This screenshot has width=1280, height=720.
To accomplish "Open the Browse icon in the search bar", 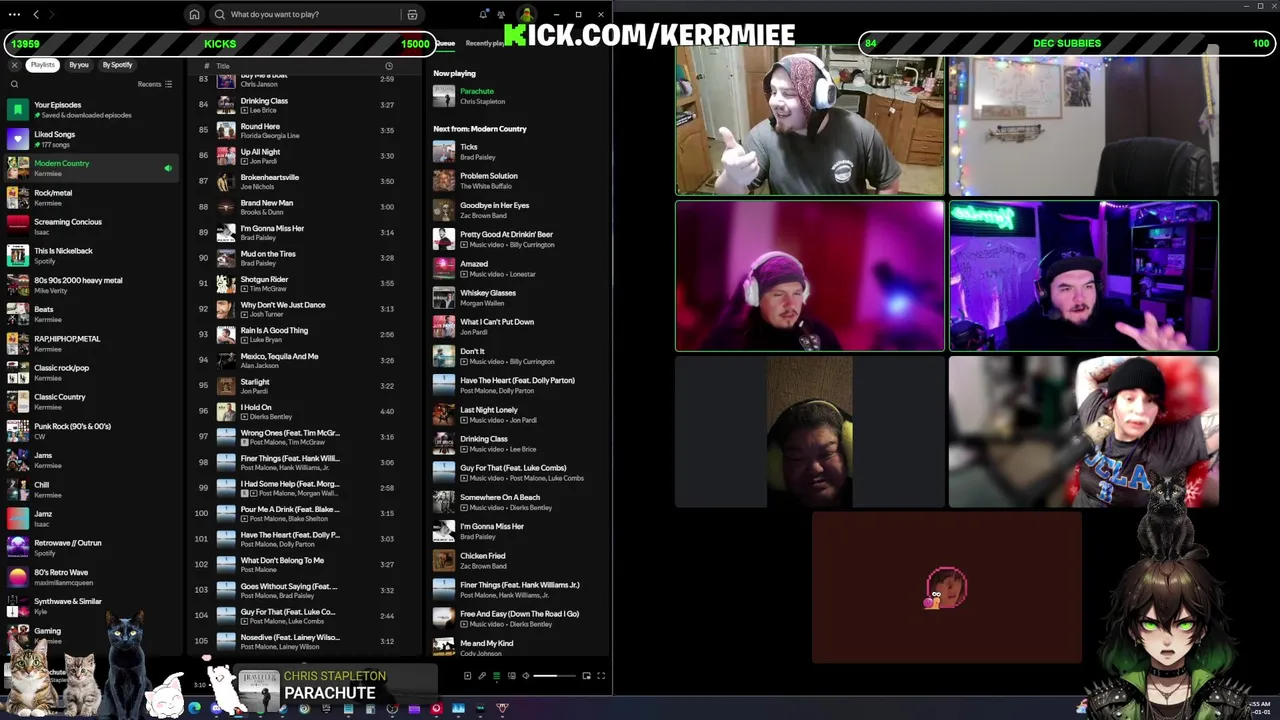I will (x=412, y=14).
